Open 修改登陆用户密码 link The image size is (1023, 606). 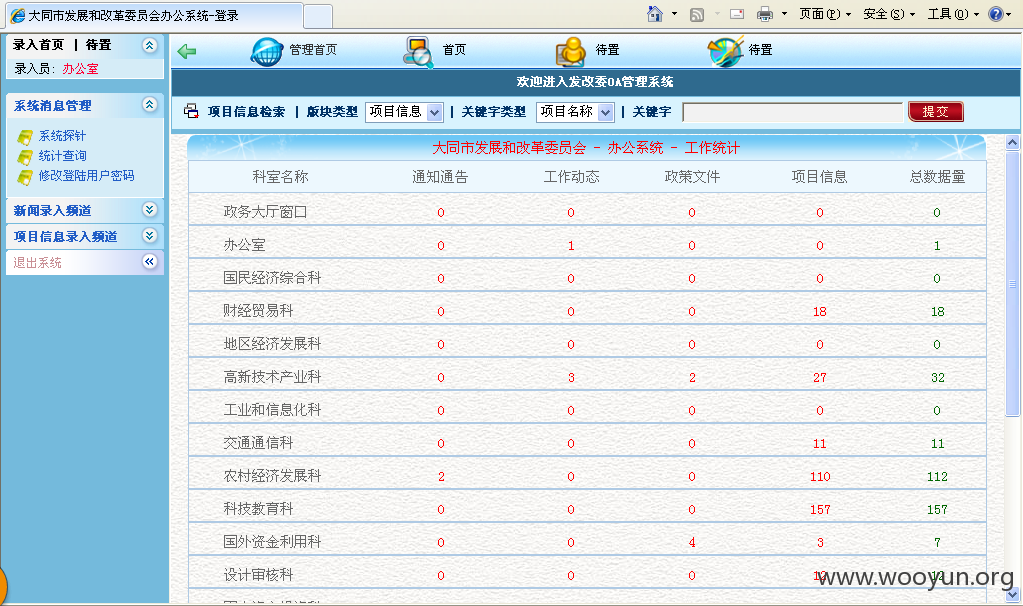(86, 175)
